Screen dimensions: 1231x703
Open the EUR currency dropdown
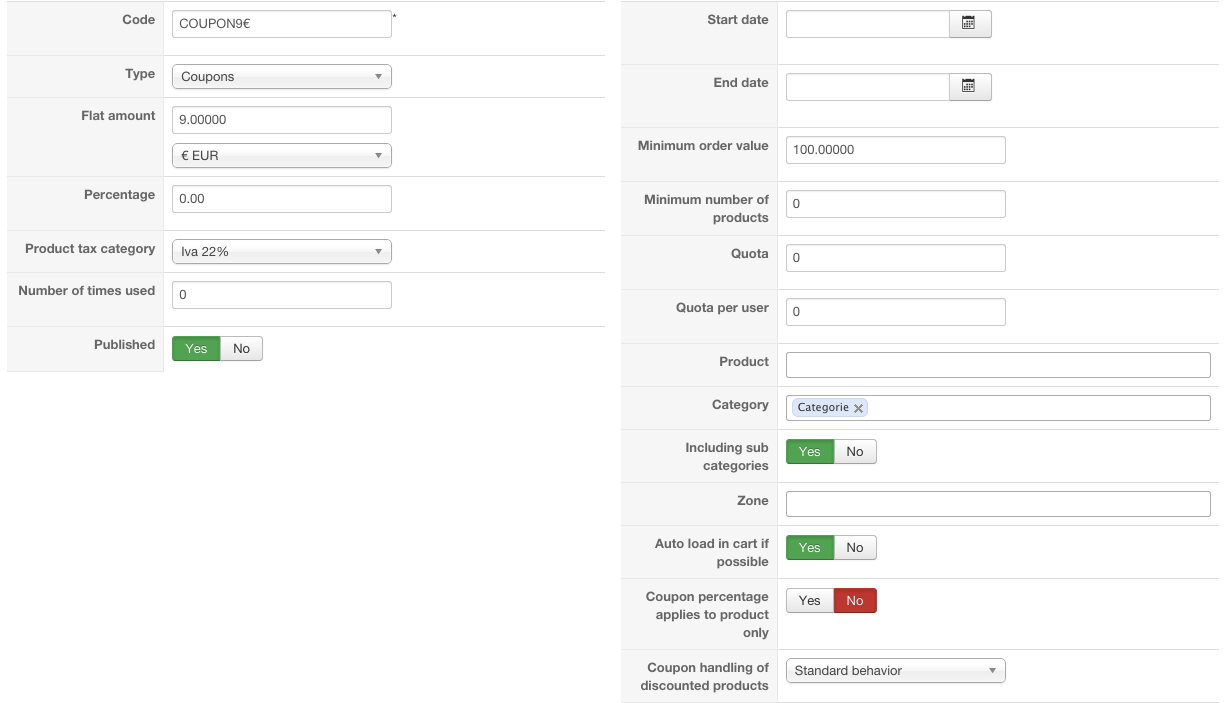[281, 156]
